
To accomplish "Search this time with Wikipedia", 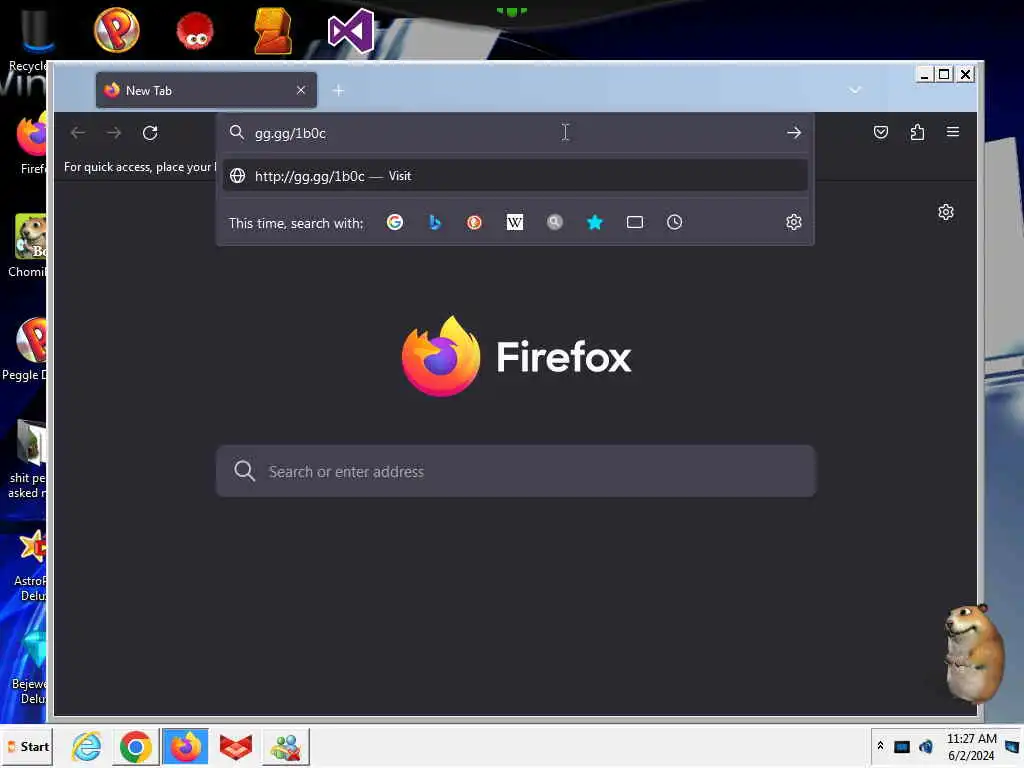I will point(515,222).
